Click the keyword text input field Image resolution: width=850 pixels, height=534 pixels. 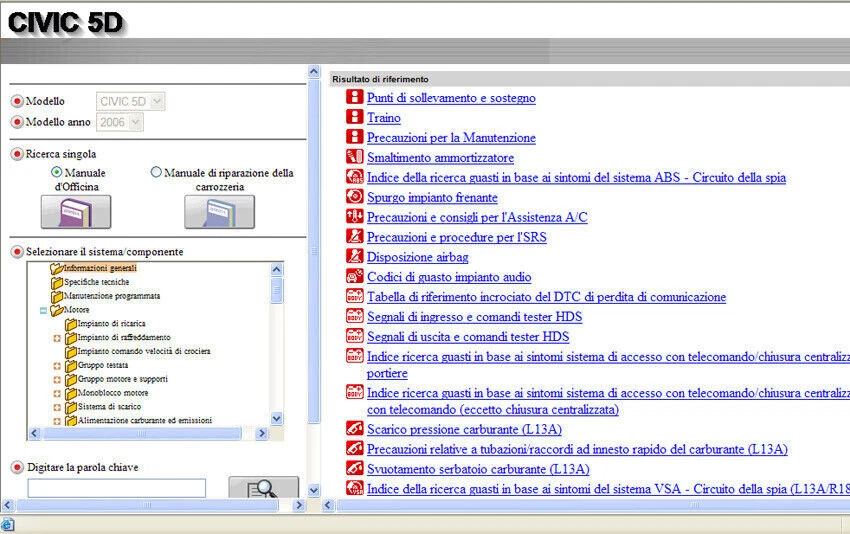click(x=117, y=488)
